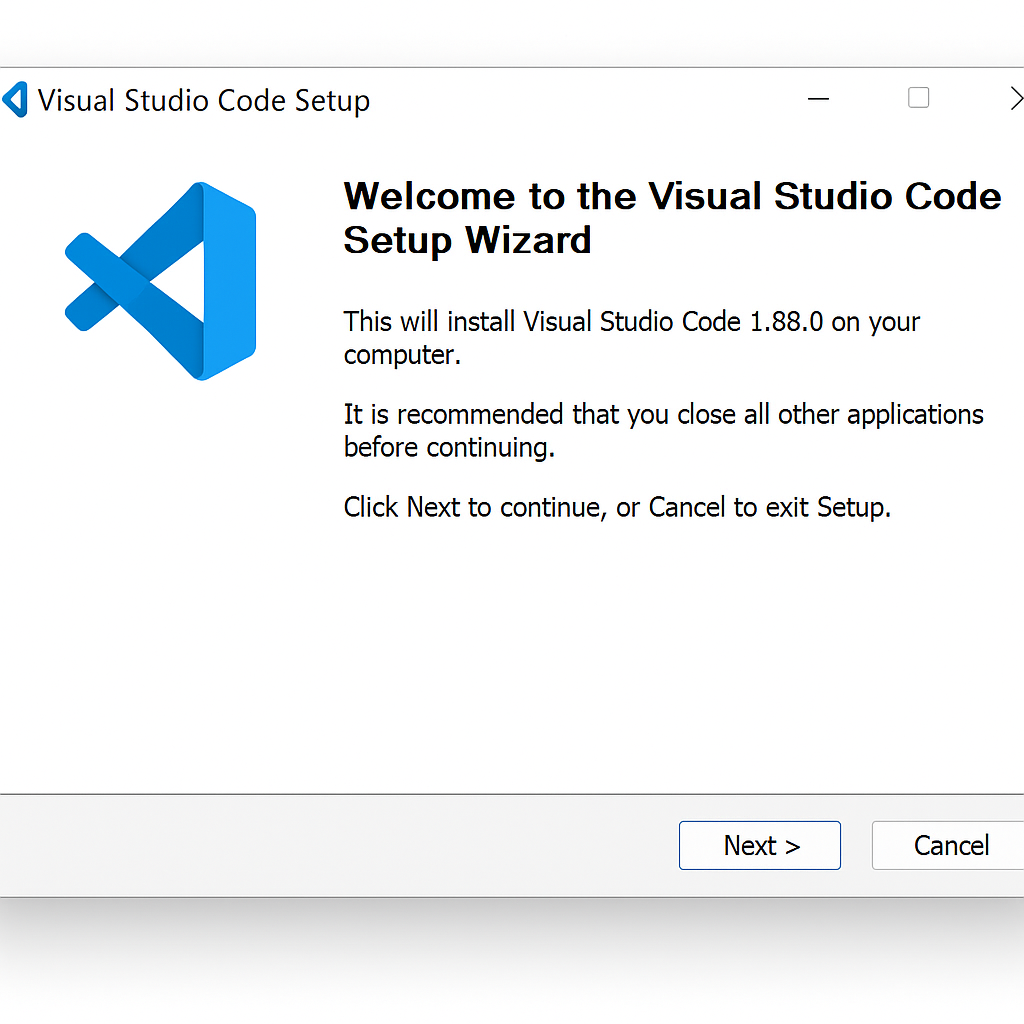Click the "Welcome to the Visual Studio Code" heading line

point(672,196)
